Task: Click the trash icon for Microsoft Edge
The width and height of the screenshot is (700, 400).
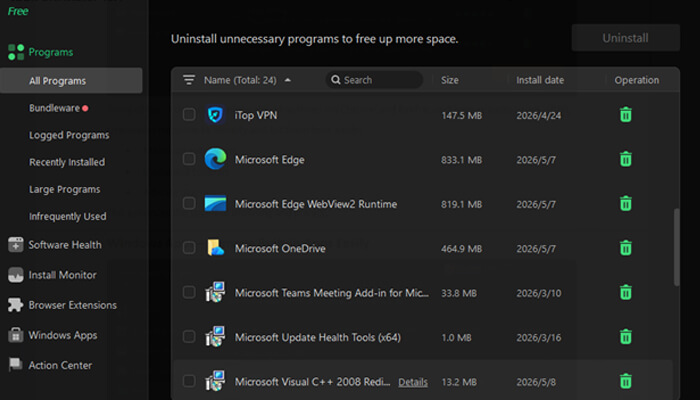Action: [x=625, y=159]
